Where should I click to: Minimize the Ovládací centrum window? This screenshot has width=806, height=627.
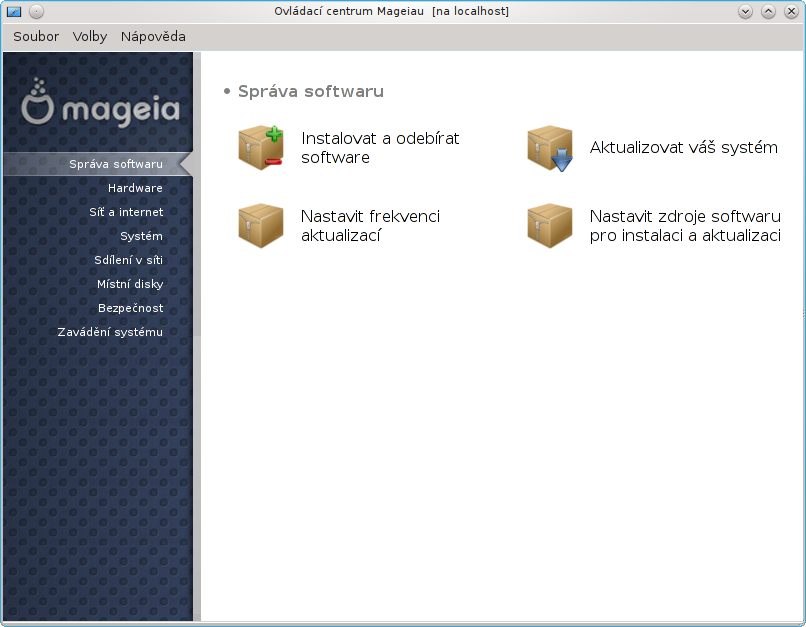point(745,11)
